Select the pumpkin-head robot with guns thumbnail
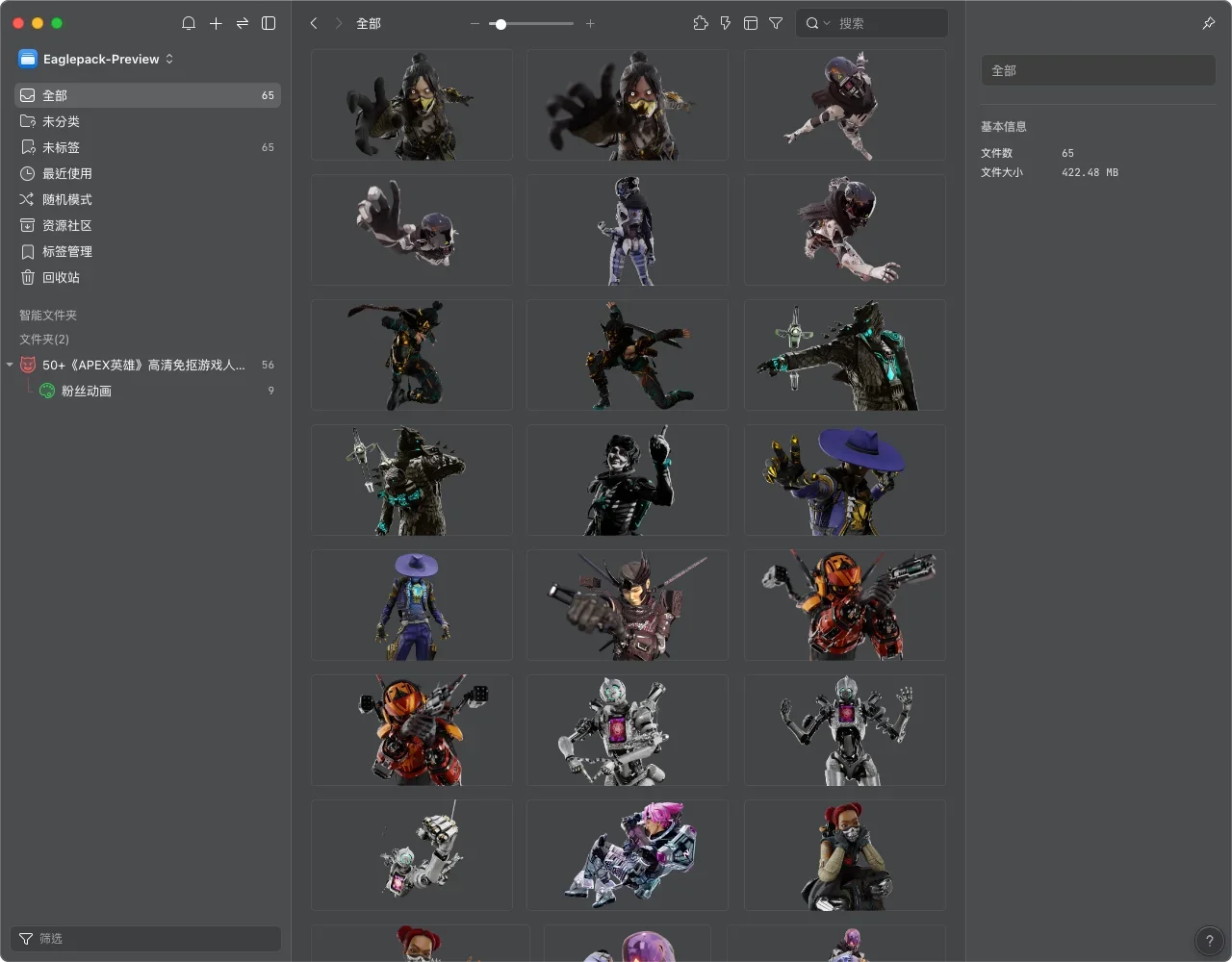The width and height of the screenshot is (1232, 962). [844, 605]
